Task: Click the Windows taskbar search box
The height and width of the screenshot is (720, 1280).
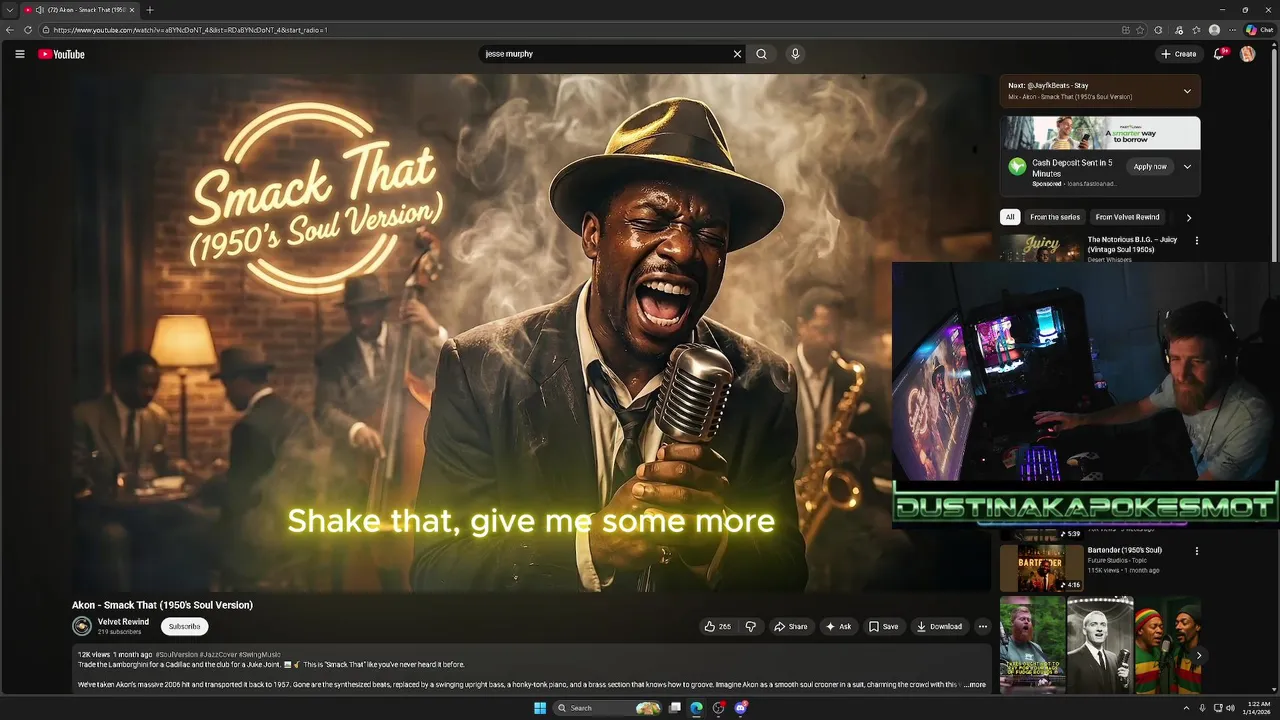Action: [x=608, y=708]
